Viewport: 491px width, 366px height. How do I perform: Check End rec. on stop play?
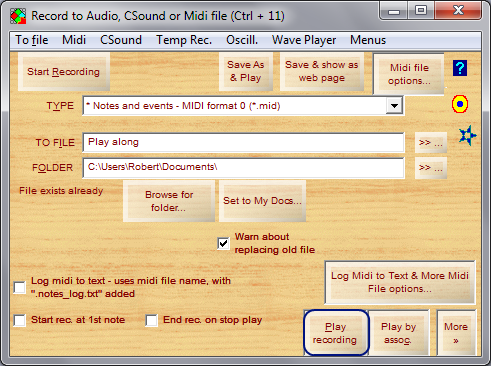click(x=152, y=320)
